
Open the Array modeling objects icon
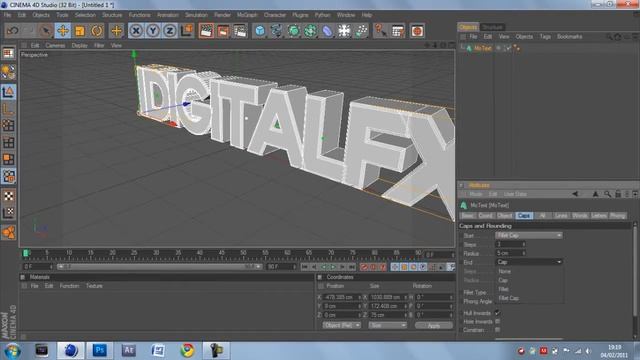pos(311,31)
